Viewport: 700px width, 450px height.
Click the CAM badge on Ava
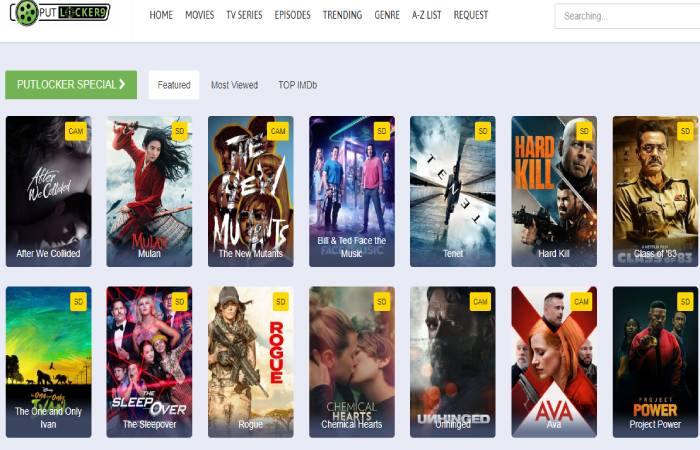tap(581, 302)
